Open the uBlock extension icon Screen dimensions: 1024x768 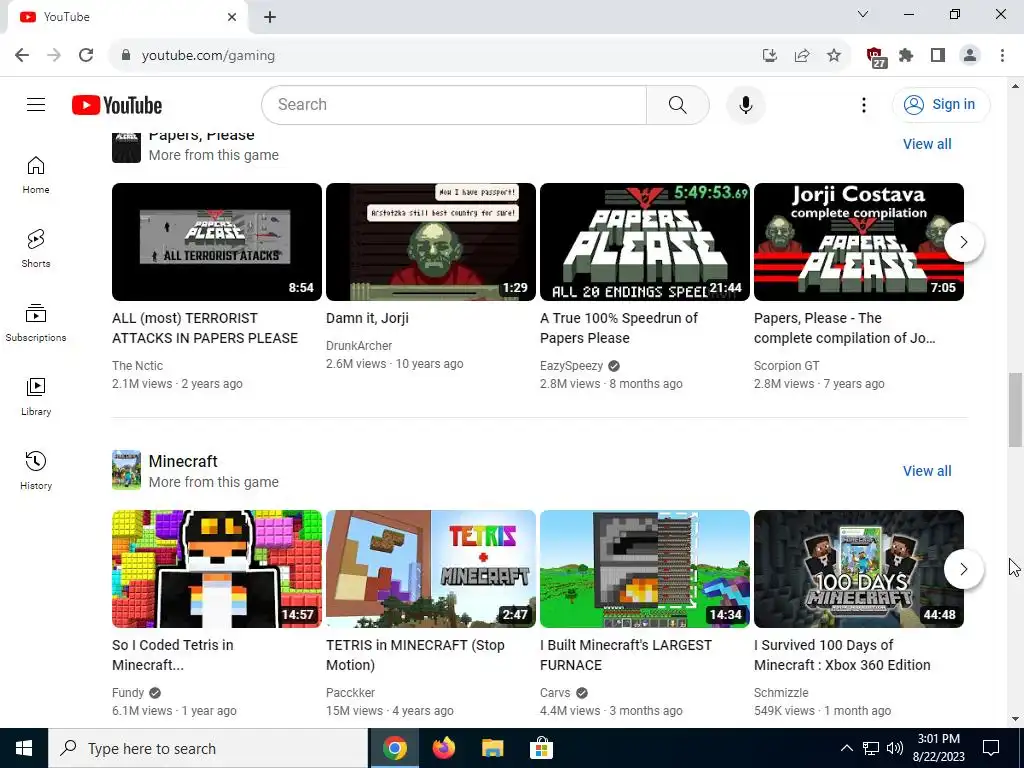pos(876,57)
